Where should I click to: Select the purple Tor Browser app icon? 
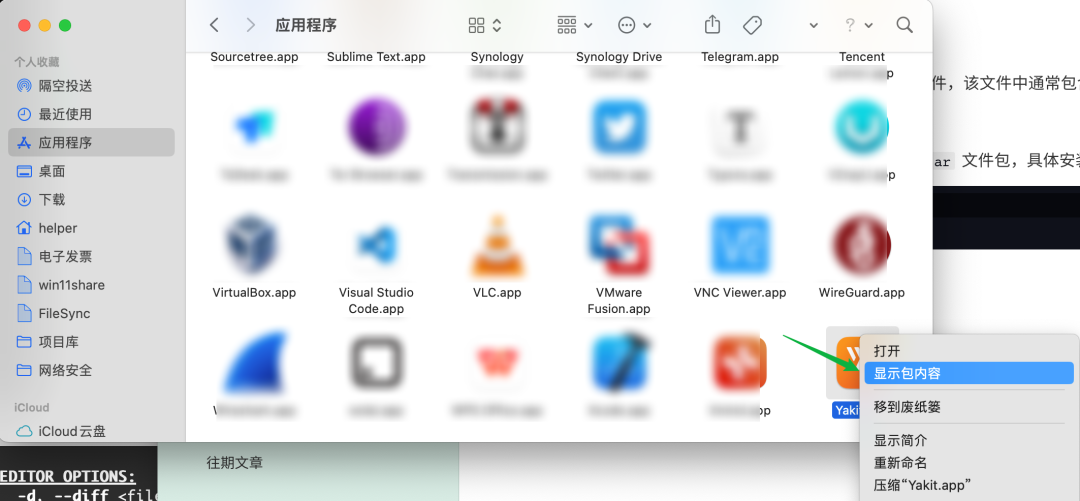376,127
